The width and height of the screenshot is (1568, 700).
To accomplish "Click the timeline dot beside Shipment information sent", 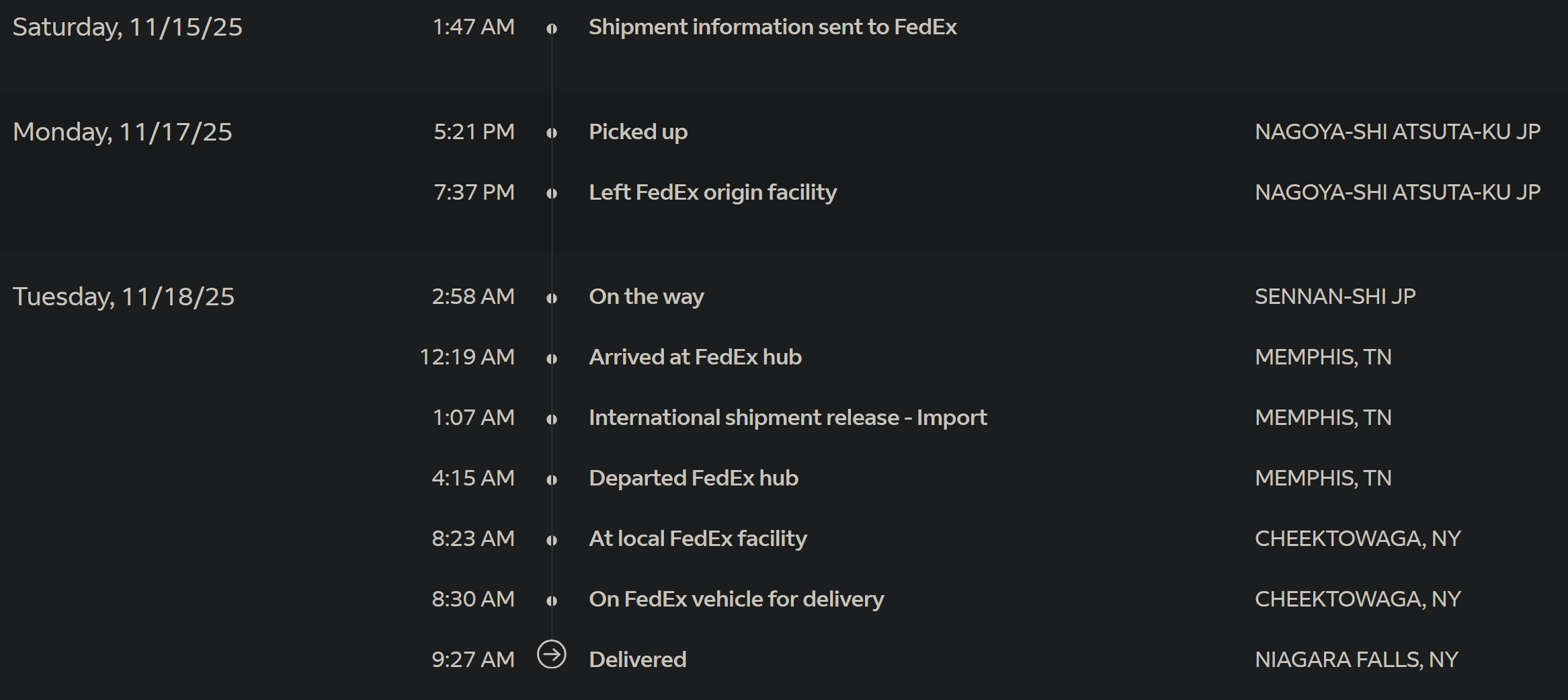I will coord(552,29).
